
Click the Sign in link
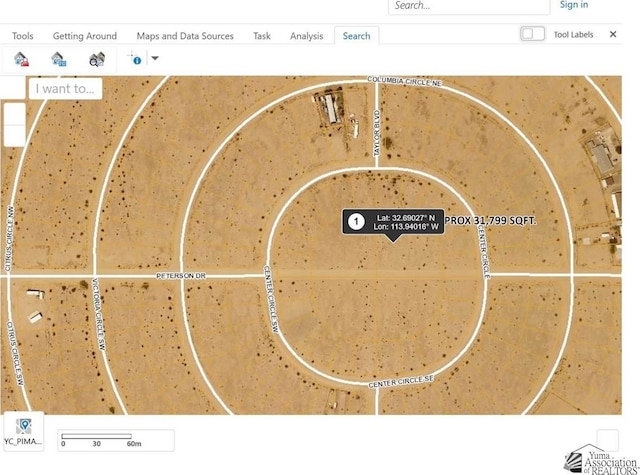tap(574, 5)
